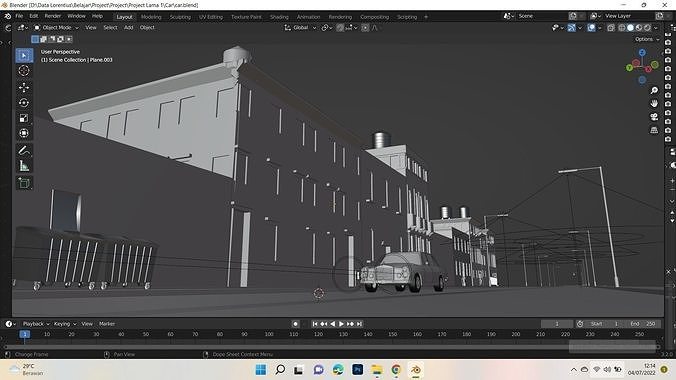The image size is (676, 380).
Task: Switch to rendered shading
Action: point(647,28)
